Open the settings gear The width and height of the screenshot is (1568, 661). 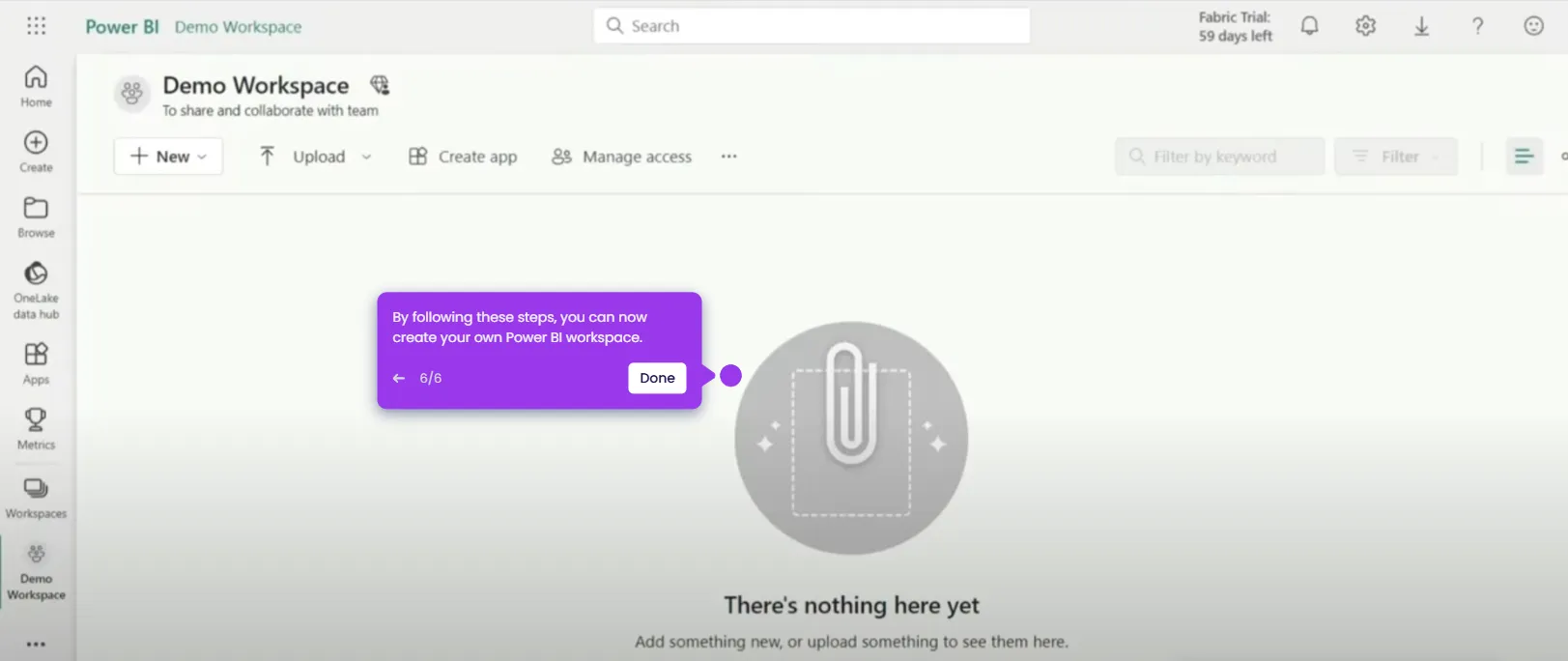click(1365, 26)
